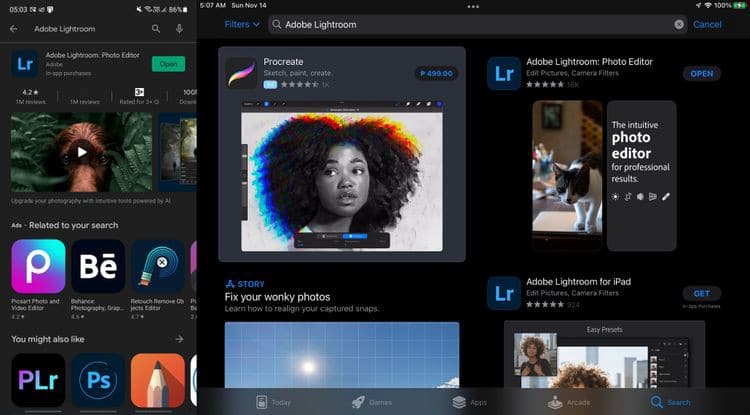Expand the You might also like arrow
The width and height of the screenshot is (750, 415).
click(180, 339)
